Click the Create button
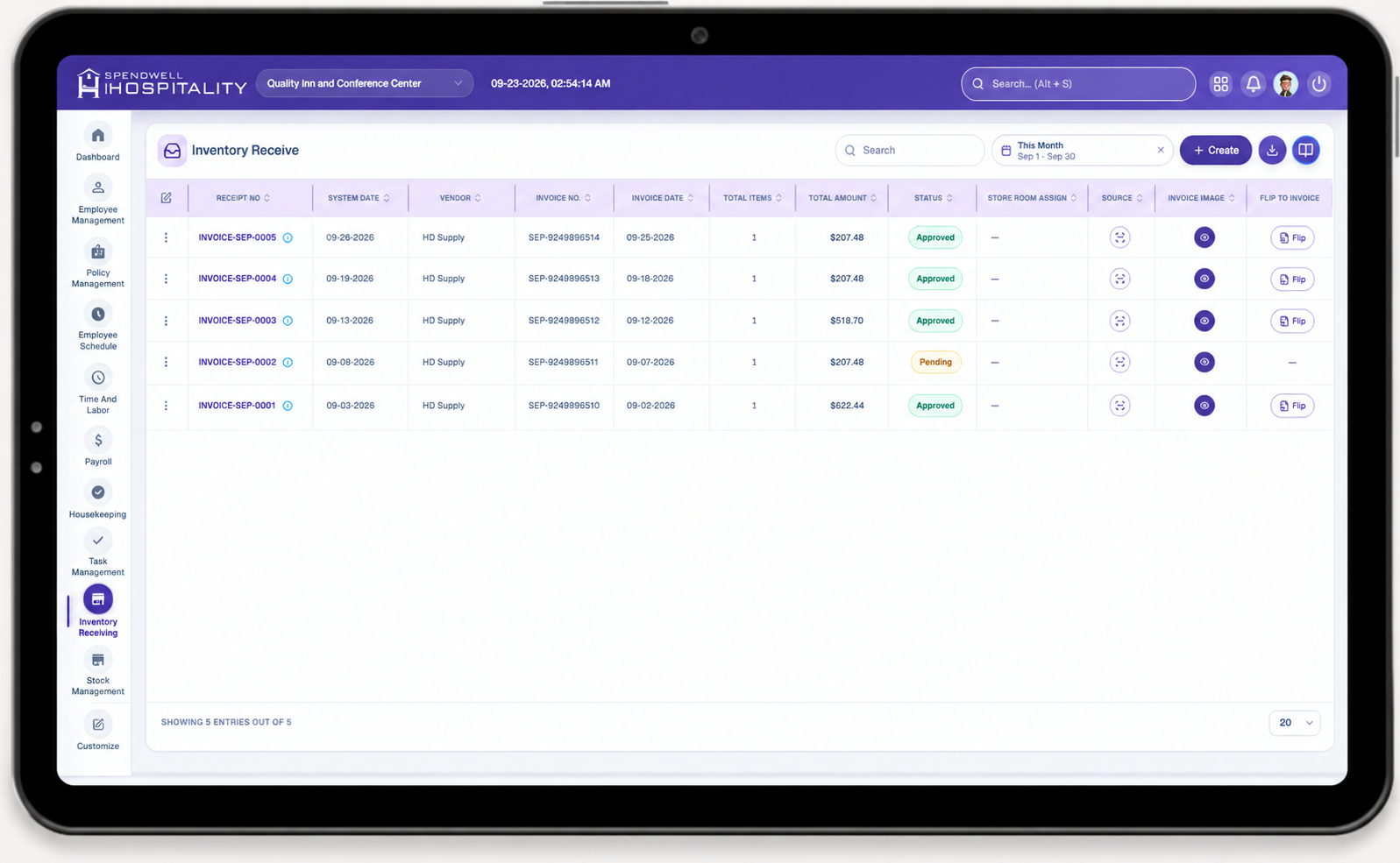Screen dimensions: 1400x863 pos(1215,150)
